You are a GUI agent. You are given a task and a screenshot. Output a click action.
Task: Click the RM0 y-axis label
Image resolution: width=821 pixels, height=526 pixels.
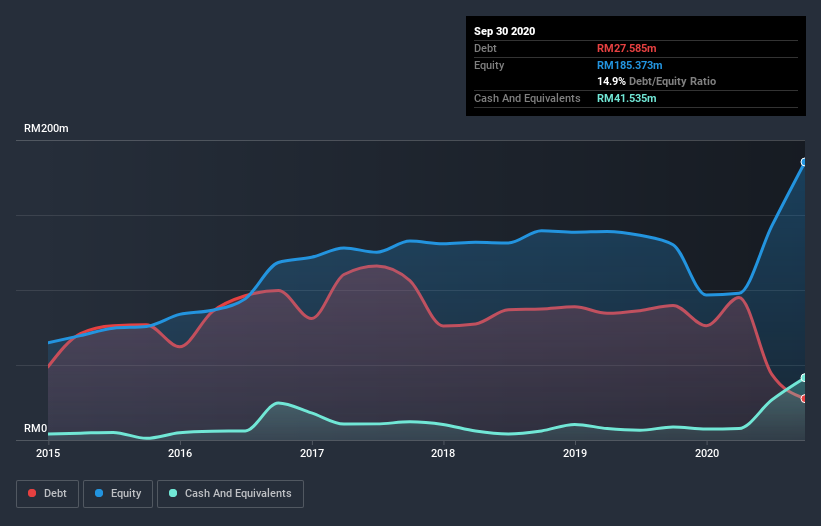36,429
